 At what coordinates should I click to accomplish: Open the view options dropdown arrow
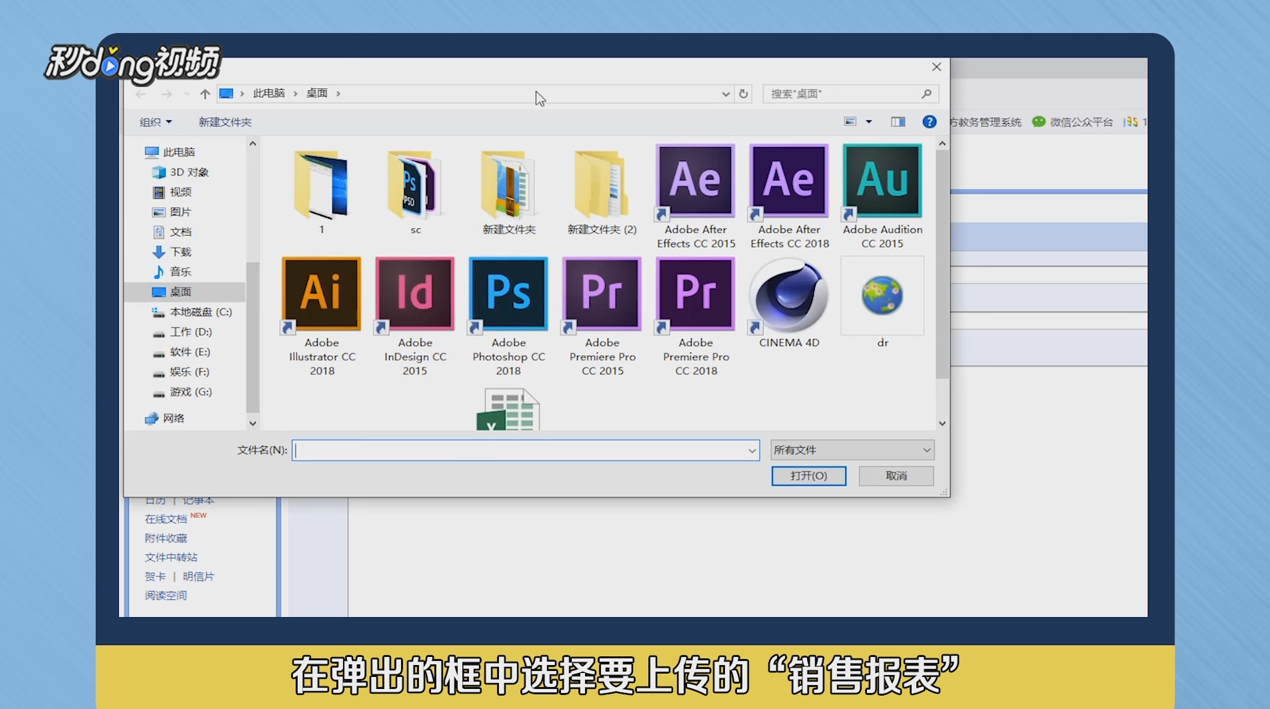pos(868,122)
